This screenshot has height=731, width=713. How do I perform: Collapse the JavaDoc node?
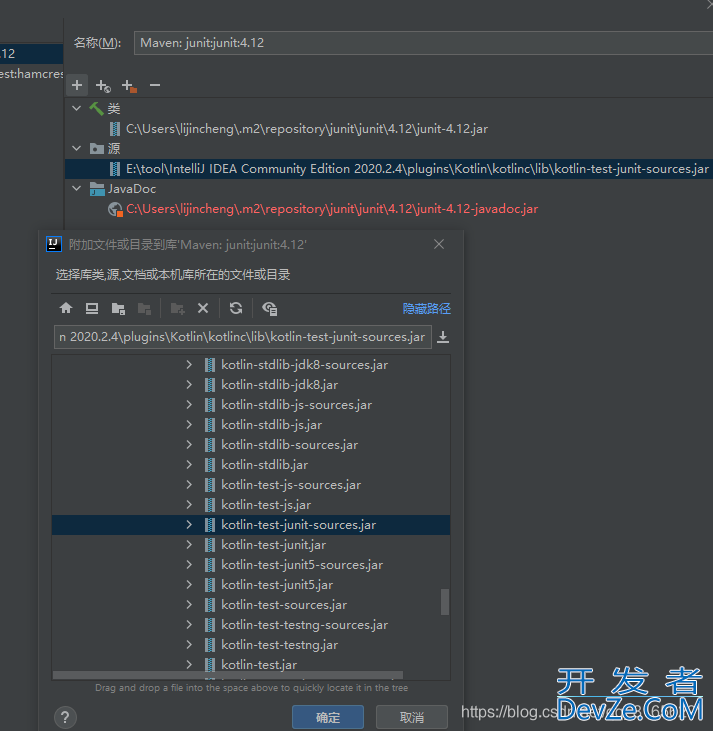coord(76,188)
